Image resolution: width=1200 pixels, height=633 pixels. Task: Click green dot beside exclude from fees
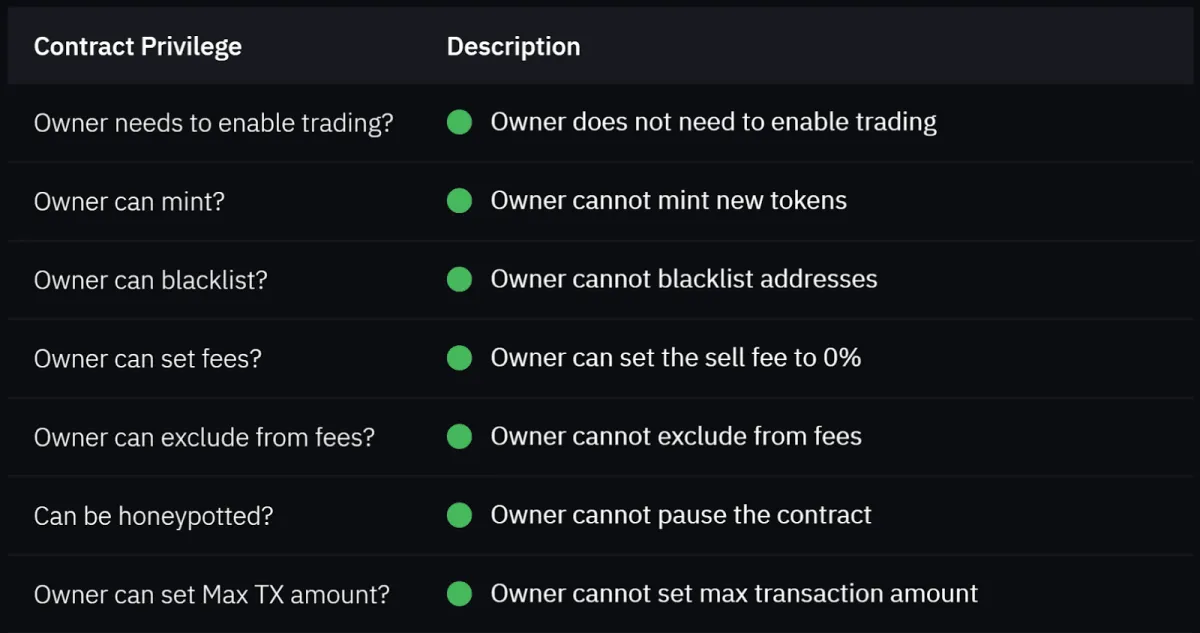click(459, 437)
